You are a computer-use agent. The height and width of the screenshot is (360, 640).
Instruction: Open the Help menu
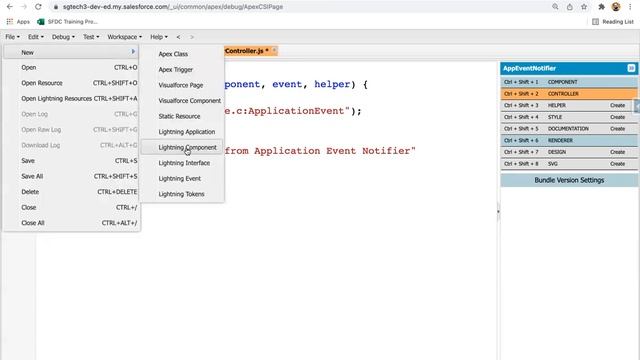point(159,37)
